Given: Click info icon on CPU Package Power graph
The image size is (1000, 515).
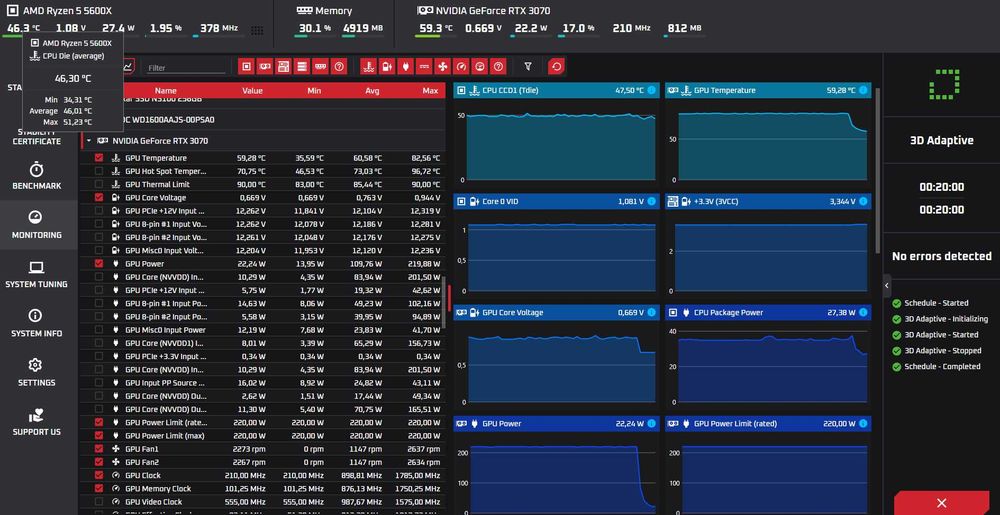Looking at the screenshot, I should click(x=863, y=312).
